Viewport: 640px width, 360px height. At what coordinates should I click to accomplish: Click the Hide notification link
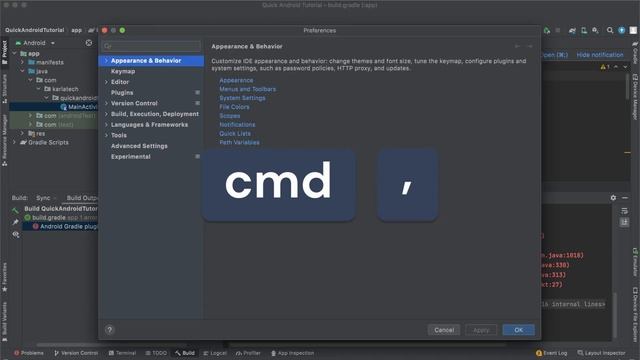coord(600,55)
